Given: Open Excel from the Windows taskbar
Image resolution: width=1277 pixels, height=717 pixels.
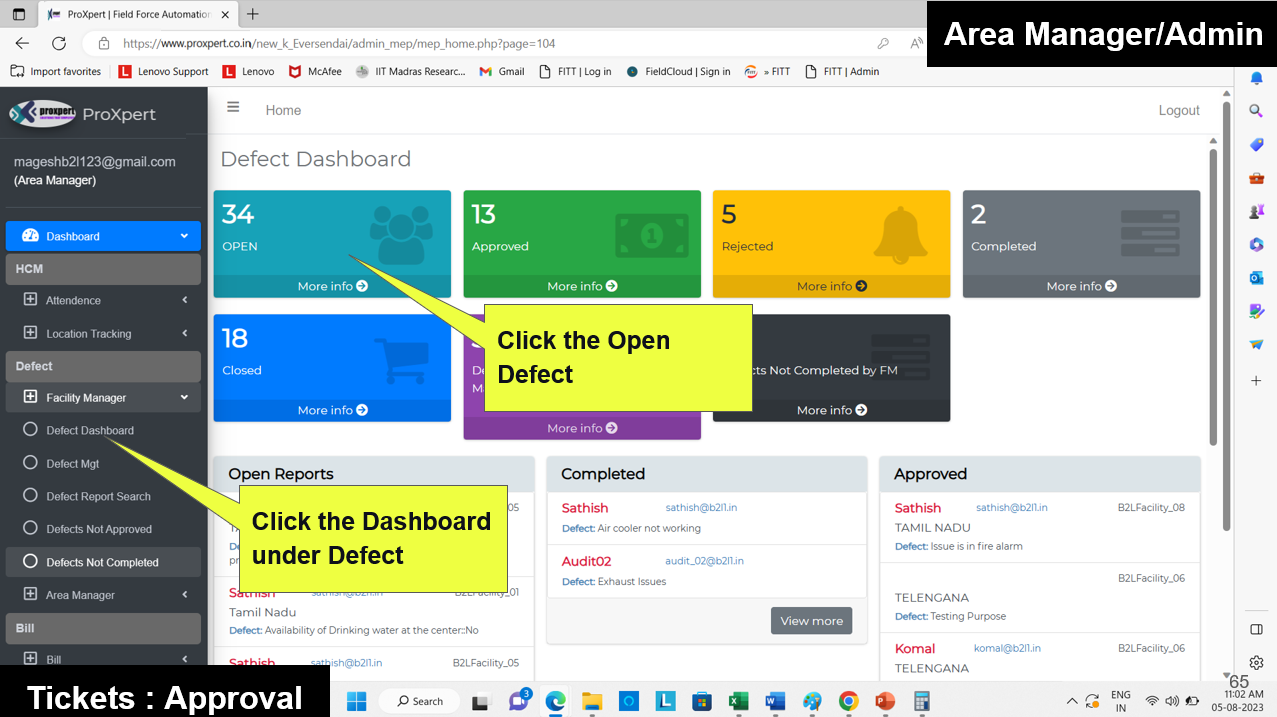Looking at the screenshot, I should coord(738,701).
